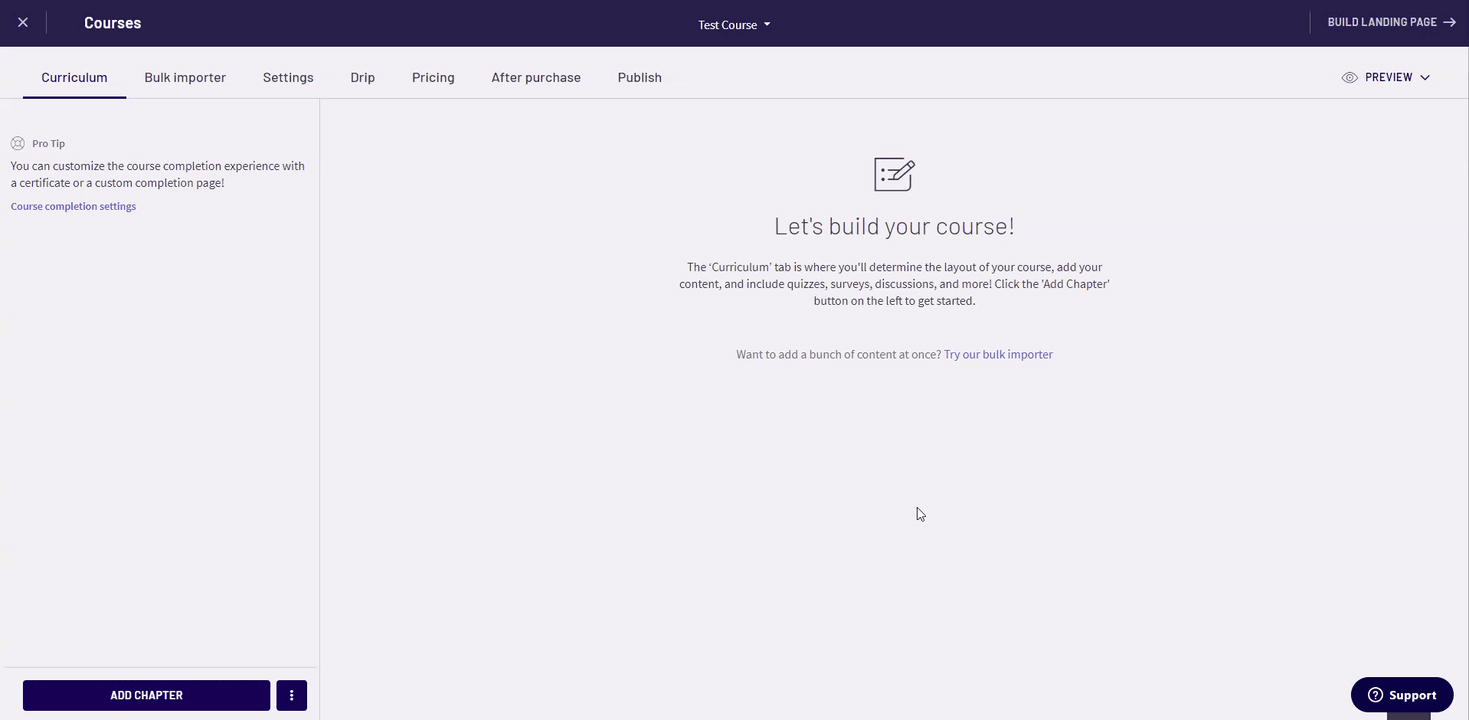Click the Courses title in the header

pos(112,23)
